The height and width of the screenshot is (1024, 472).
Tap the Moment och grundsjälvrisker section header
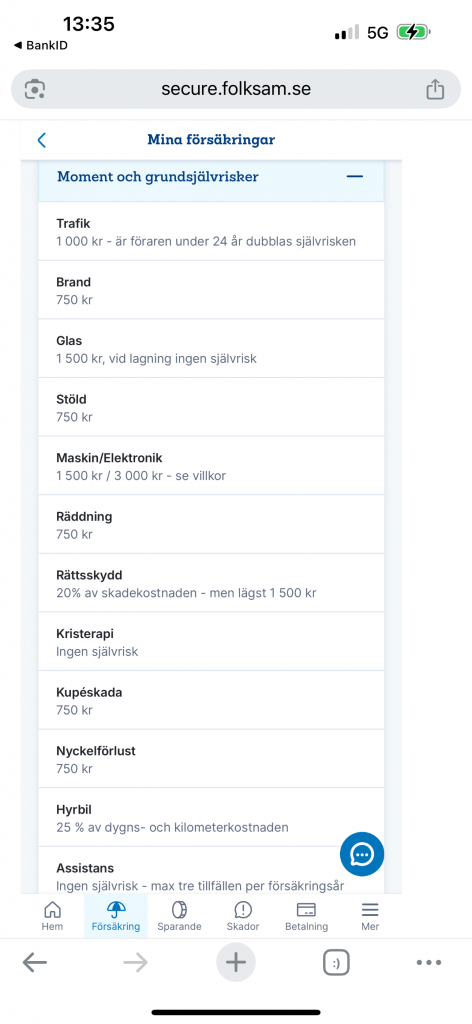tap(211, 177)
